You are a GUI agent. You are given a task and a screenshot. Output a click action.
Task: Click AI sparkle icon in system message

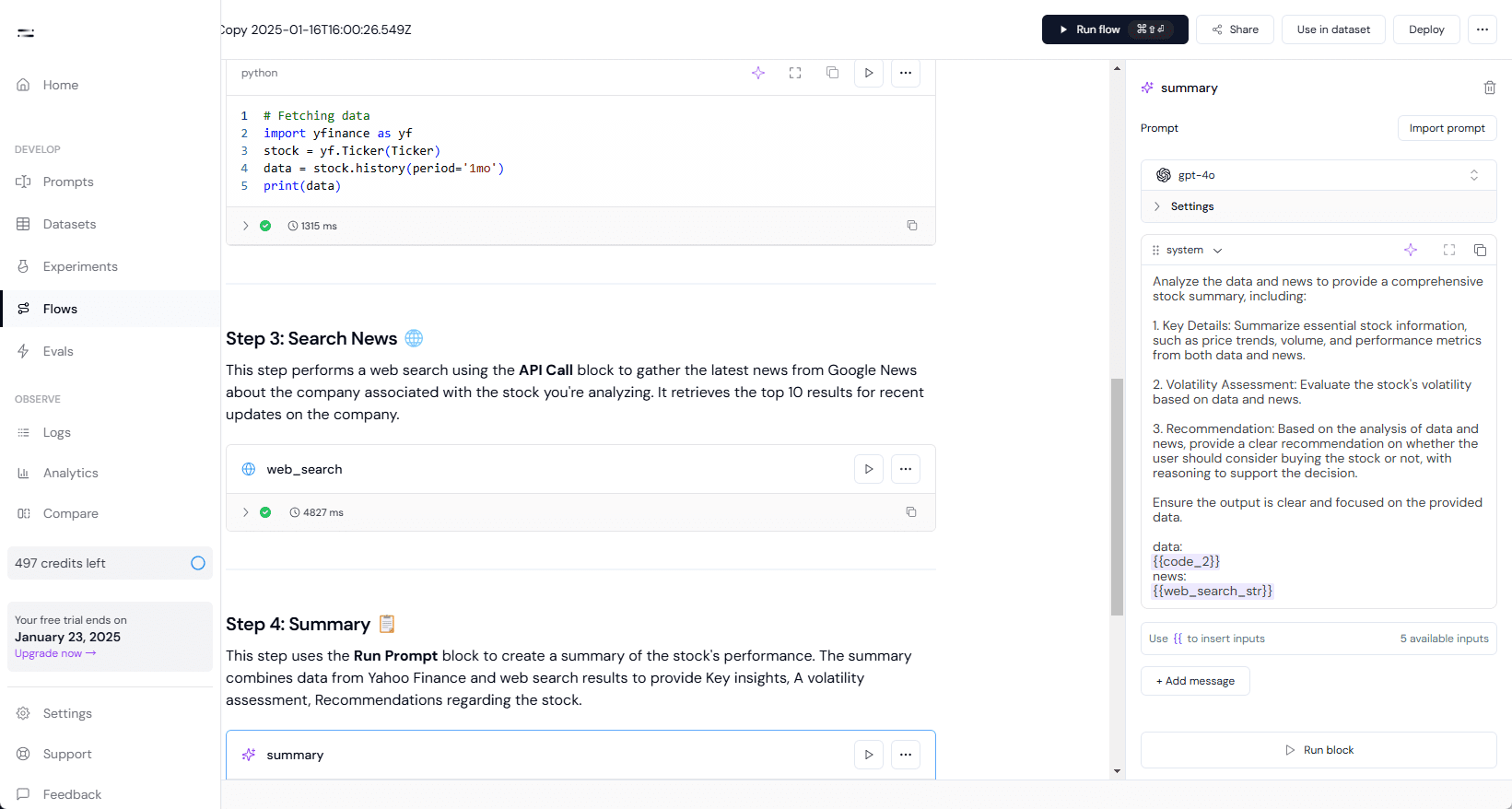(1411, 250)
